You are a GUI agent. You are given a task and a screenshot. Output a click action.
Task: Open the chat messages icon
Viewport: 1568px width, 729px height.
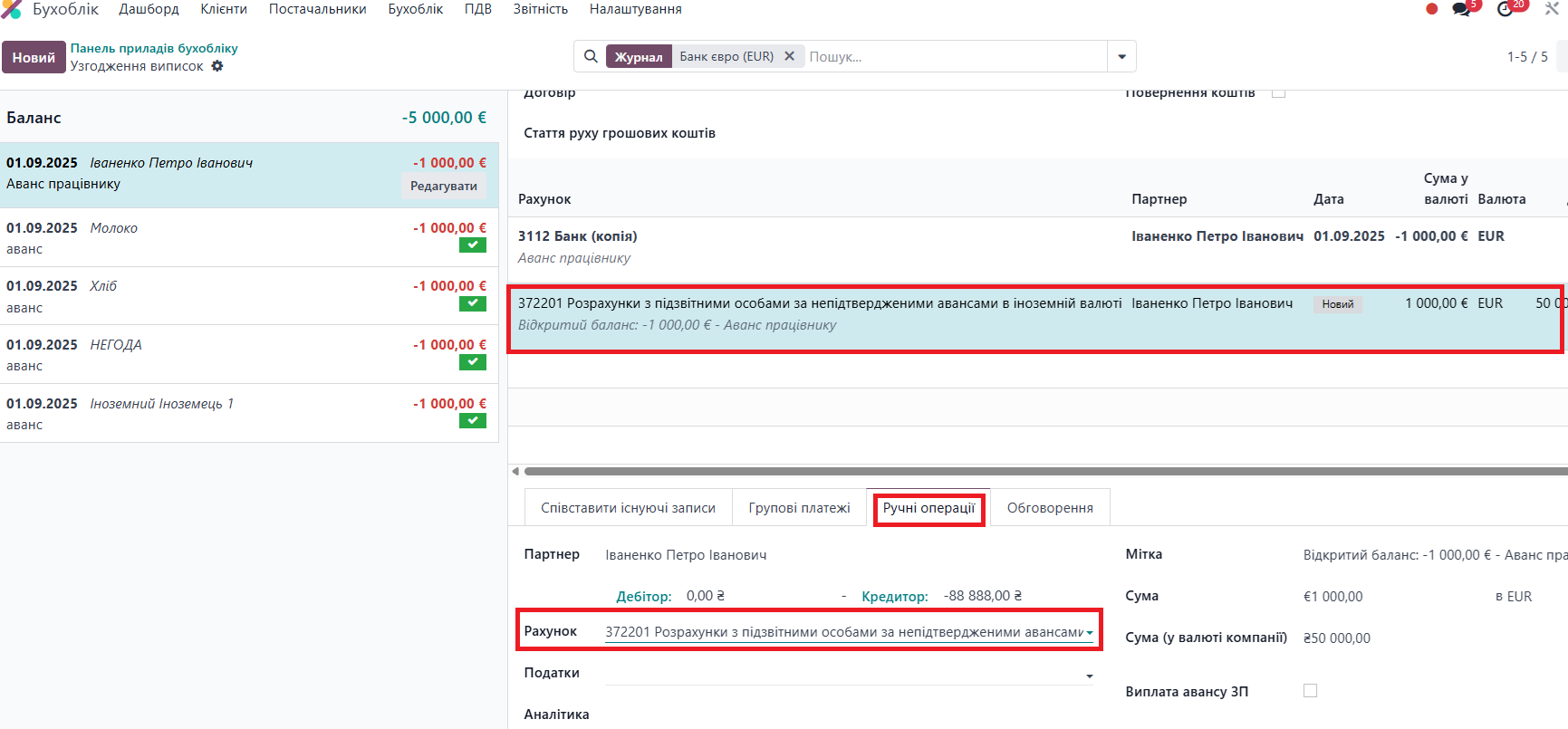(x=1461, y=9)
